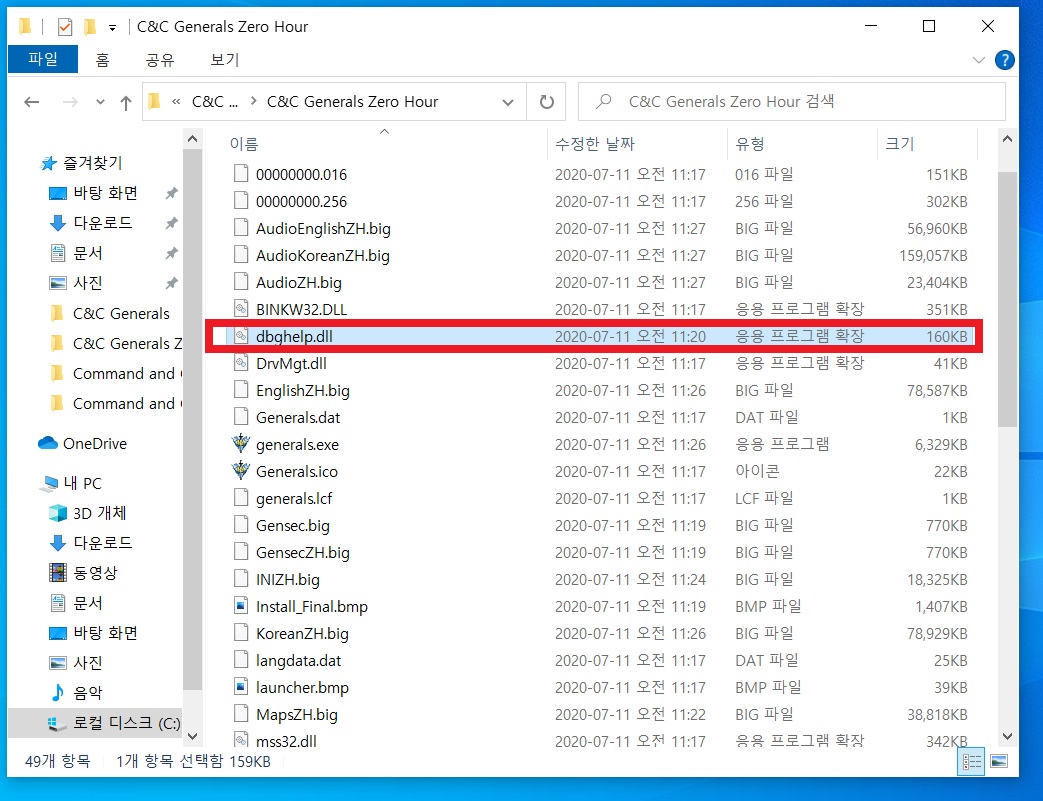Select the EnglishZH.big file

(303, 391)
